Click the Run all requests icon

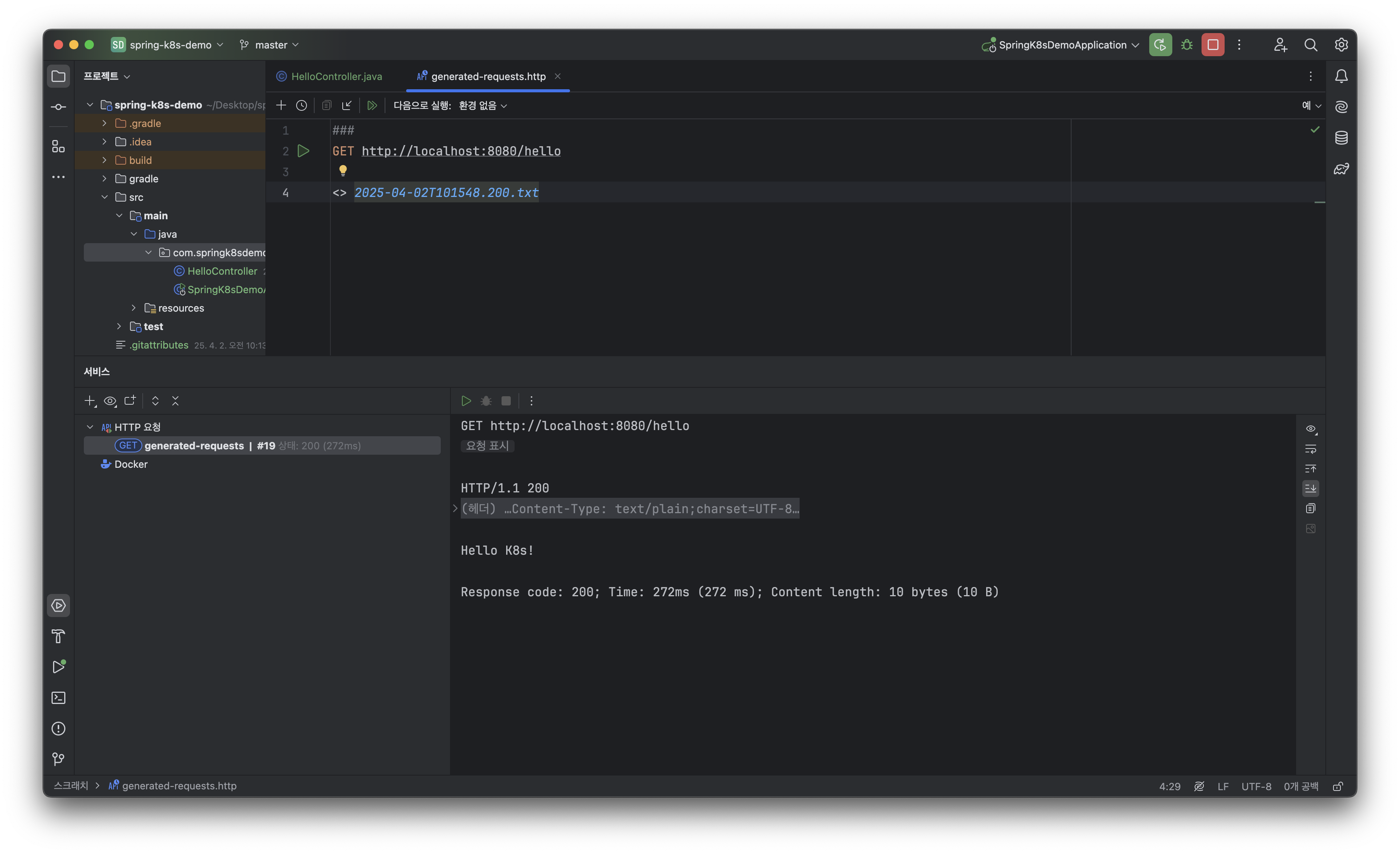click(x=372, y=106)
